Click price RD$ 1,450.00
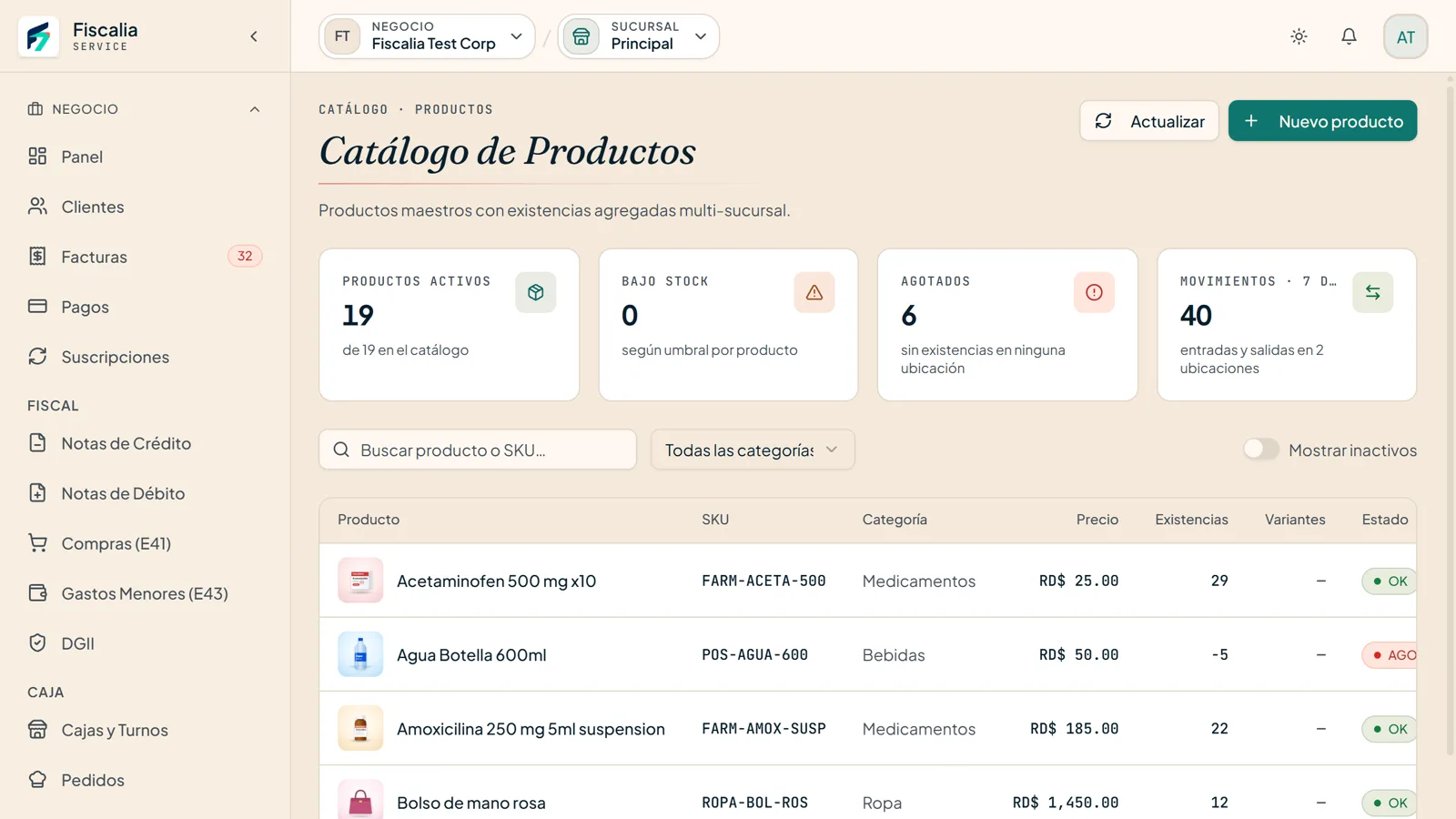Viewport: 1456px width, 819px height. [1066, 803]
